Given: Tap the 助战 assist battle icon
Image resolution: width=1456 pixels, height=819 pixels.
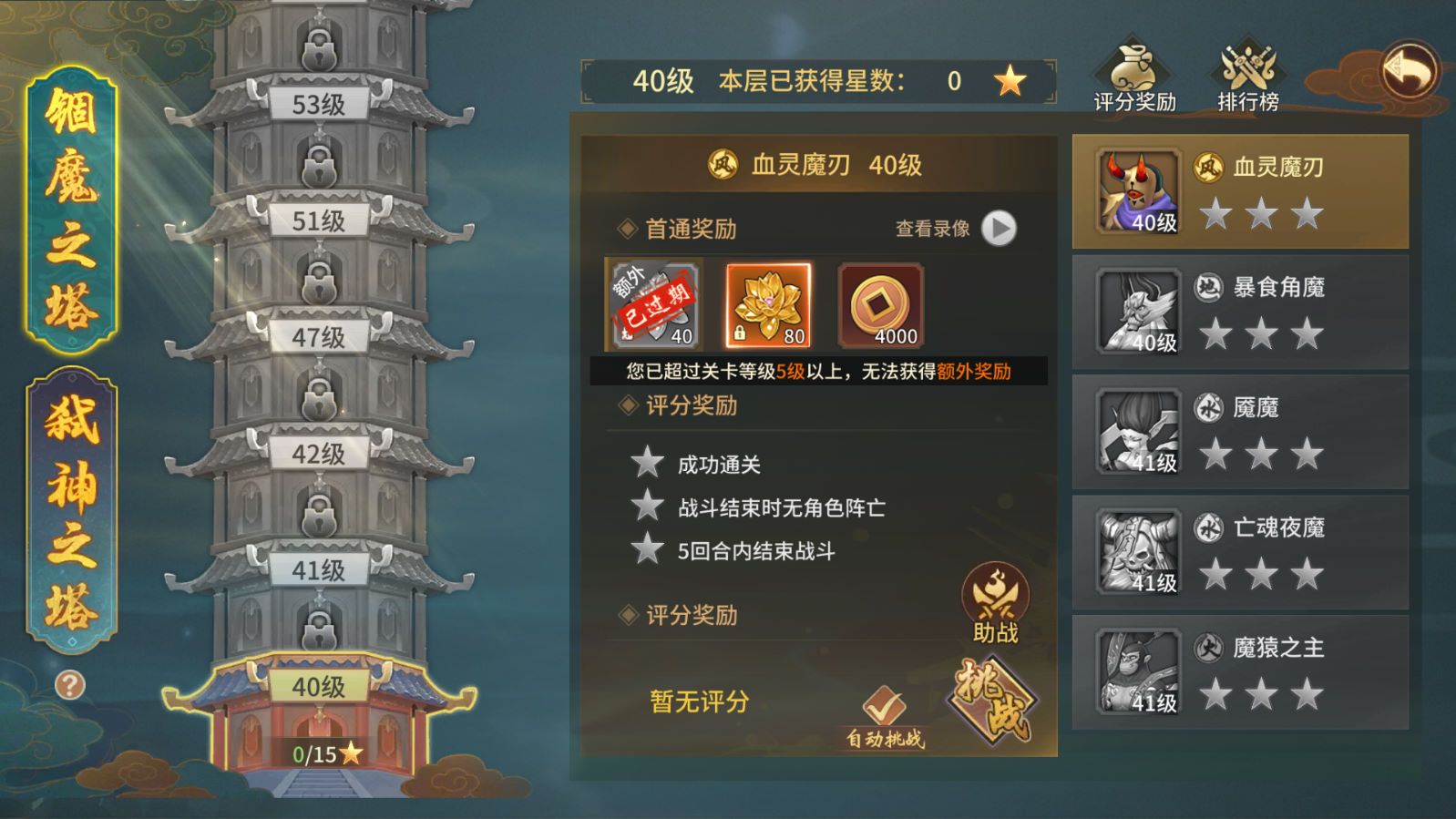Looking at the screenshot, I should coord(995,603).
